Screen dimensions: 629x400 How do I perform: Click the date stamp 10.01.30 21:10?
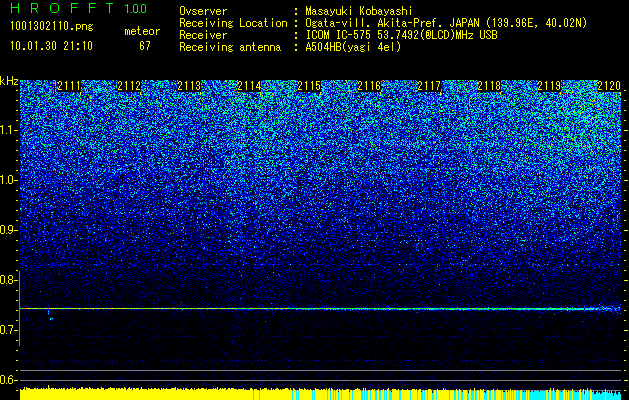tap(51, 46)
